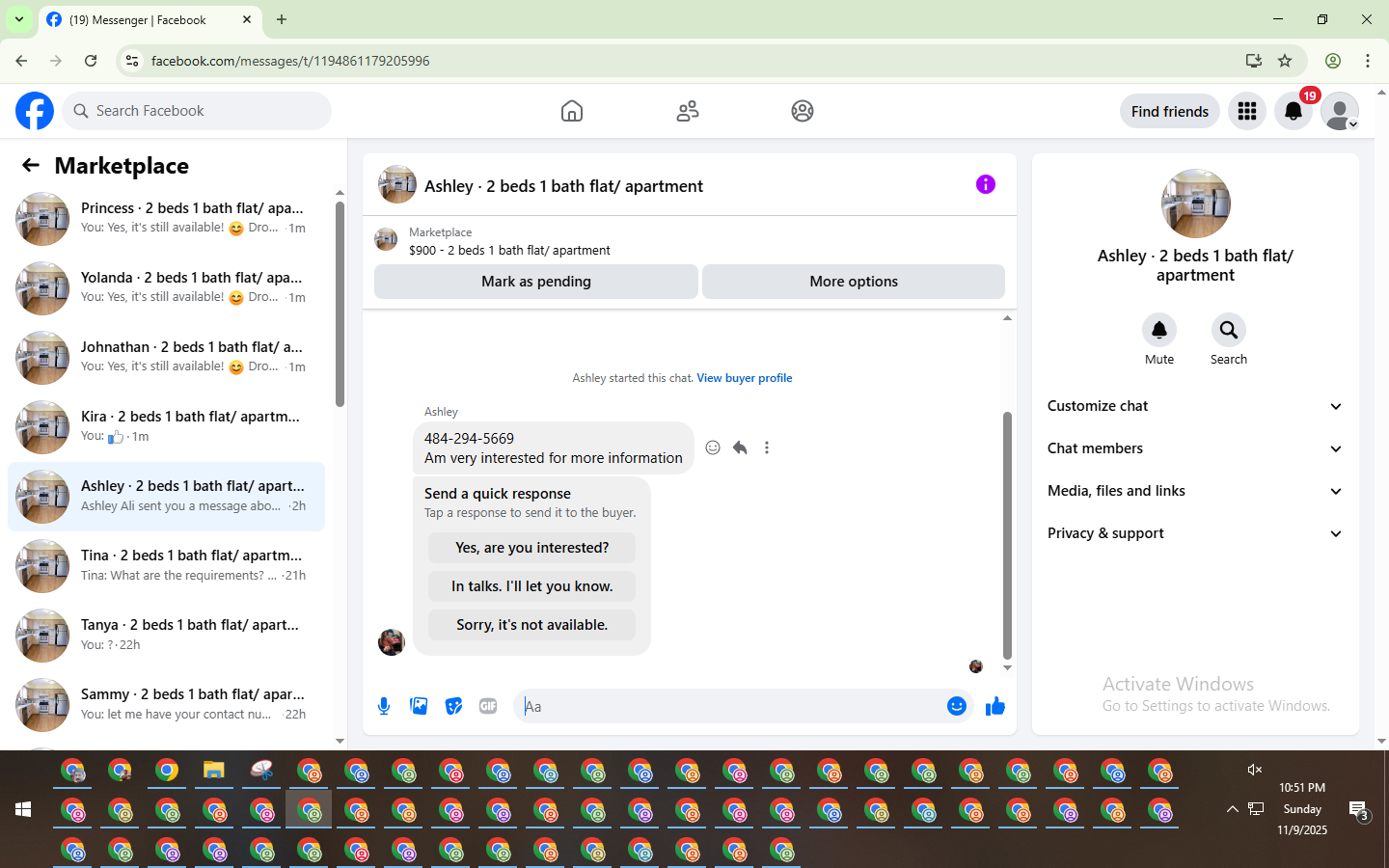Send a voice clip using the microphone icon
This screenshot has height=868, width=1389.
pos(384,706)
